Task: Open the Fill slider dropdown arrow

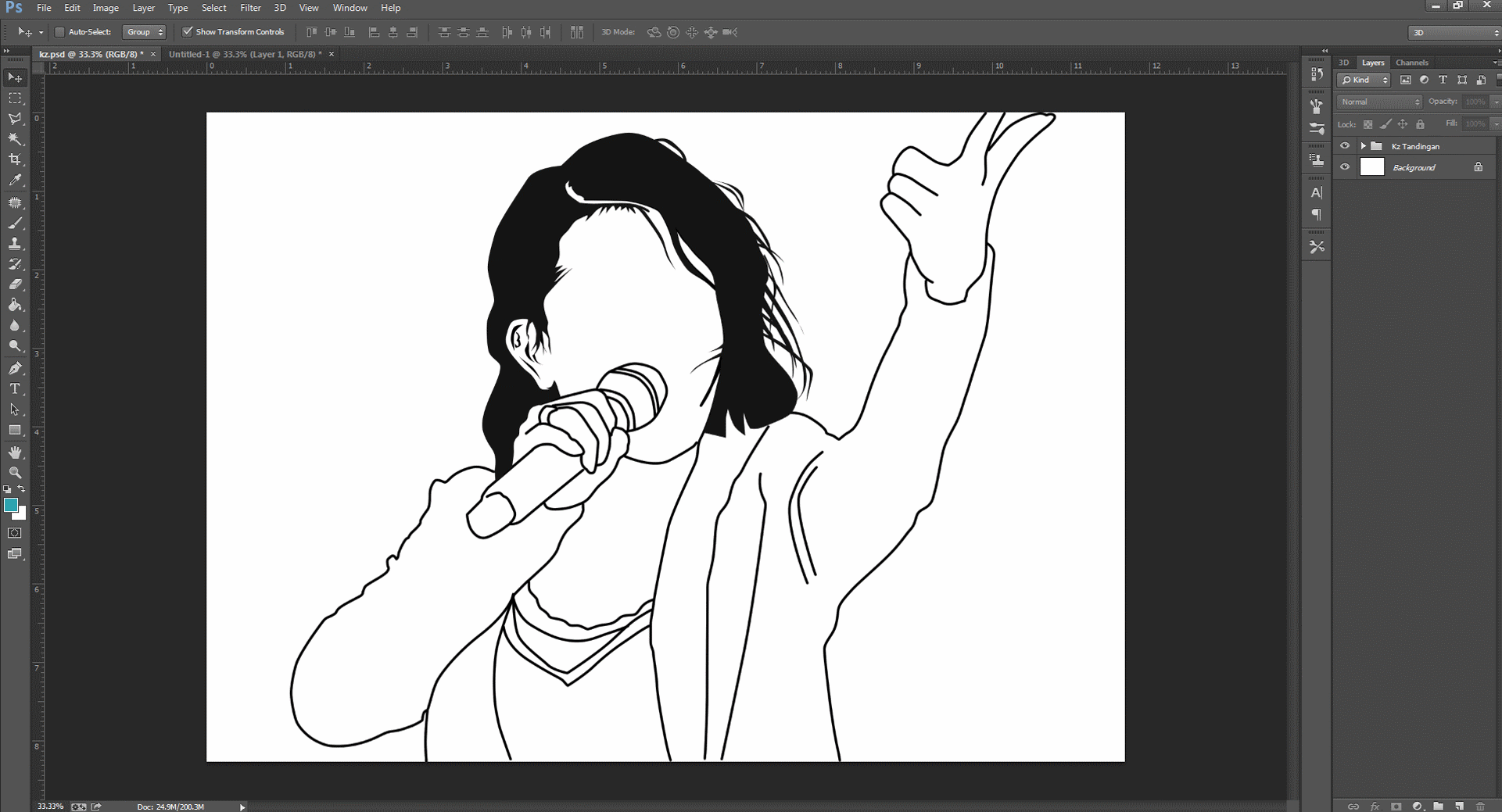Action: coord(1497,123)
